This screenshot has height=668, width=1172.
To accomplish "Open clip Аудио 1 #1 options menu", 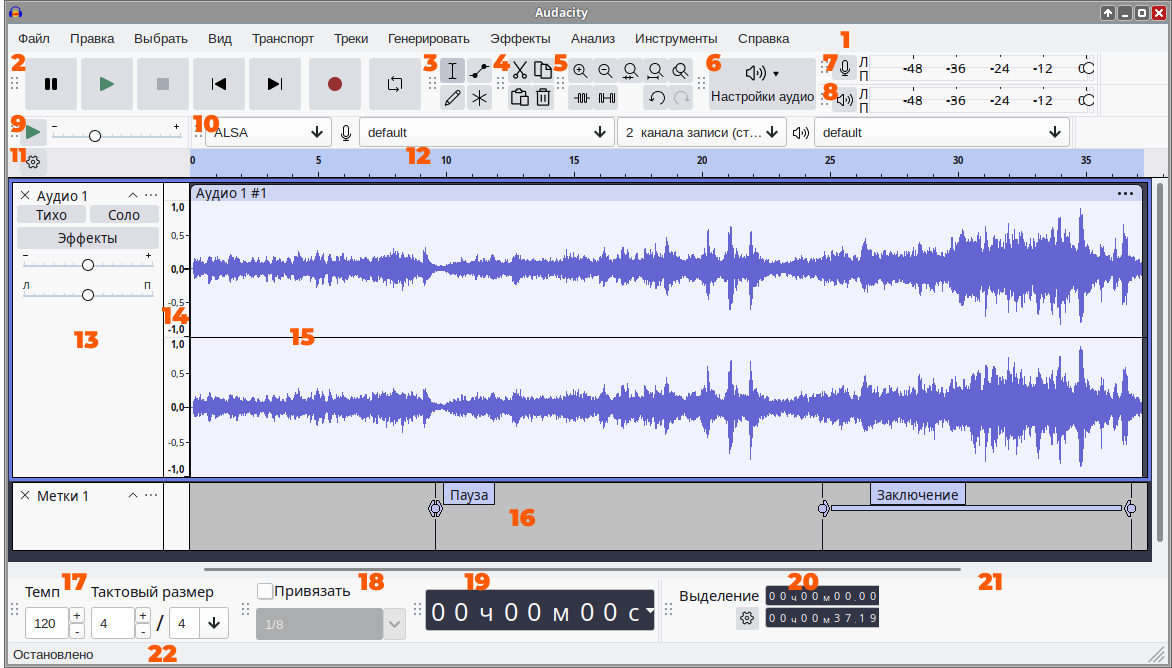I will (x=1125, y=194).
